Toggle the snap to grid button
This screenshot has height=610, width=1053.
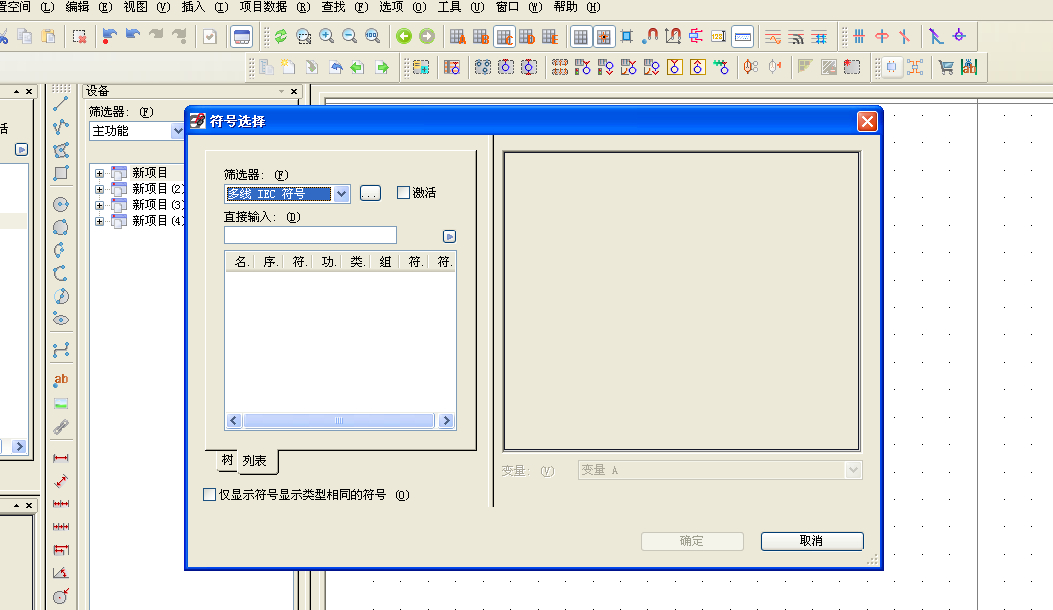pyautogui.click(x=604, y=36)
